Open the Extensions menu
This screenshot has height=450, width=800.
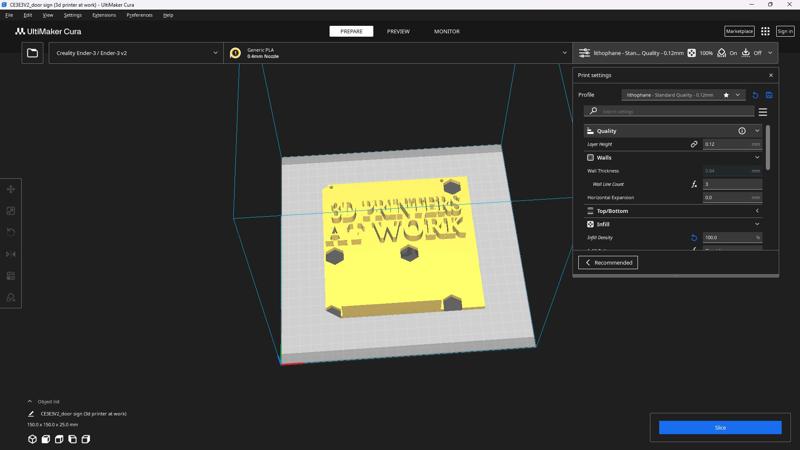click(x=104, y=15)
